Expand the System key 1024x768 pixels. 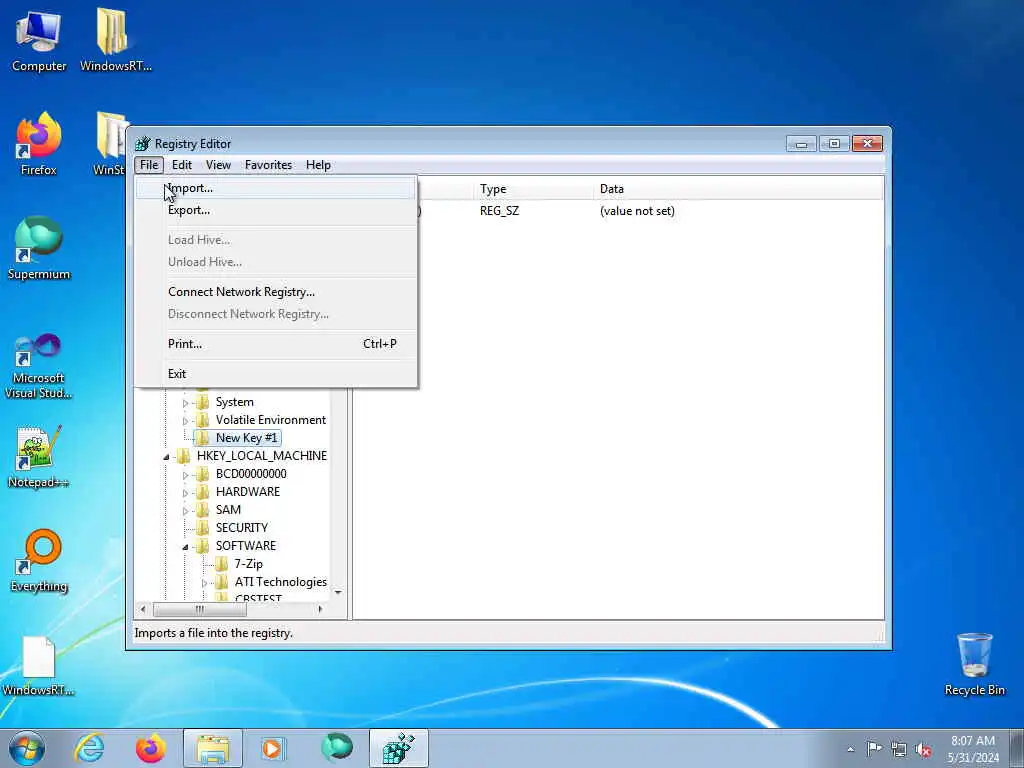185,403
